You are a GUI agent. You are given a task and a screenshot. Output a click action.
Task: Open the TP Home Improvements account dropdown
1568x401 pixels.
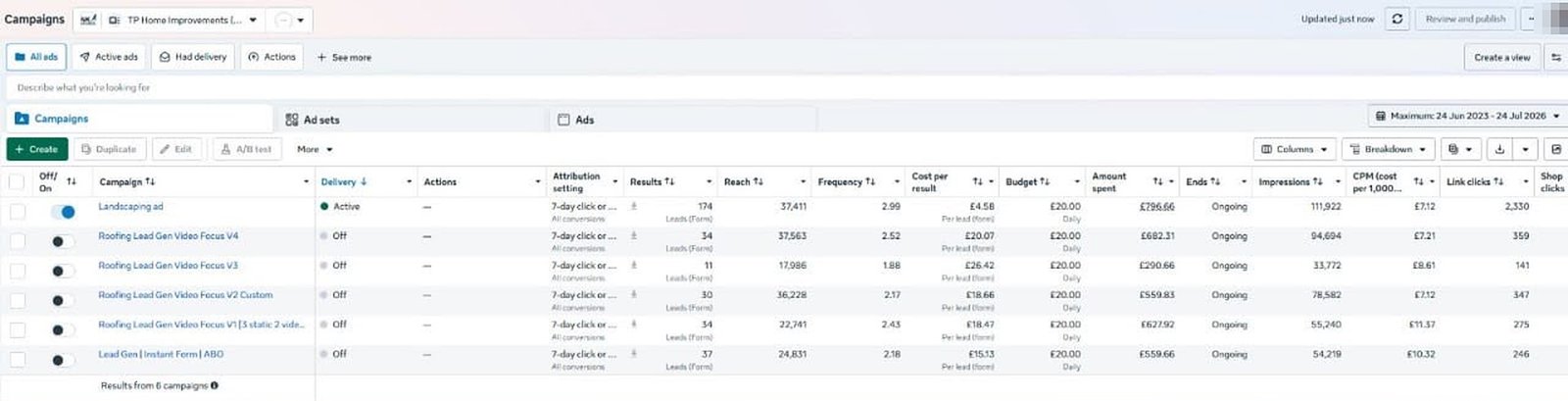click(183, 20)
